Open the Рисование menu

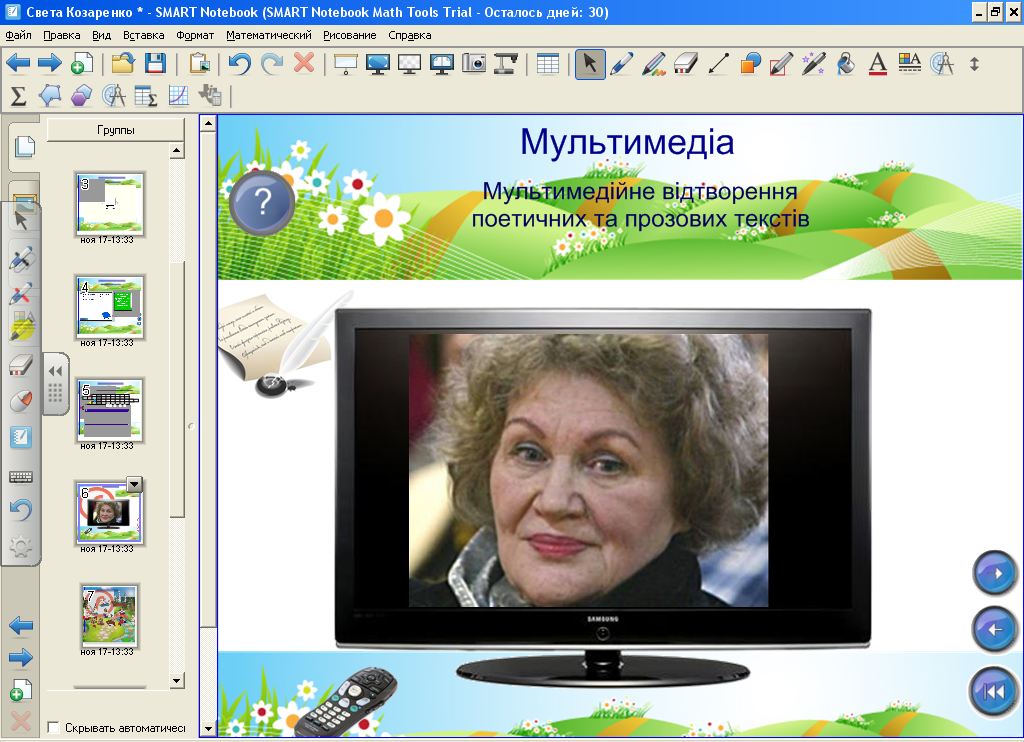click(x=349, y=35)
